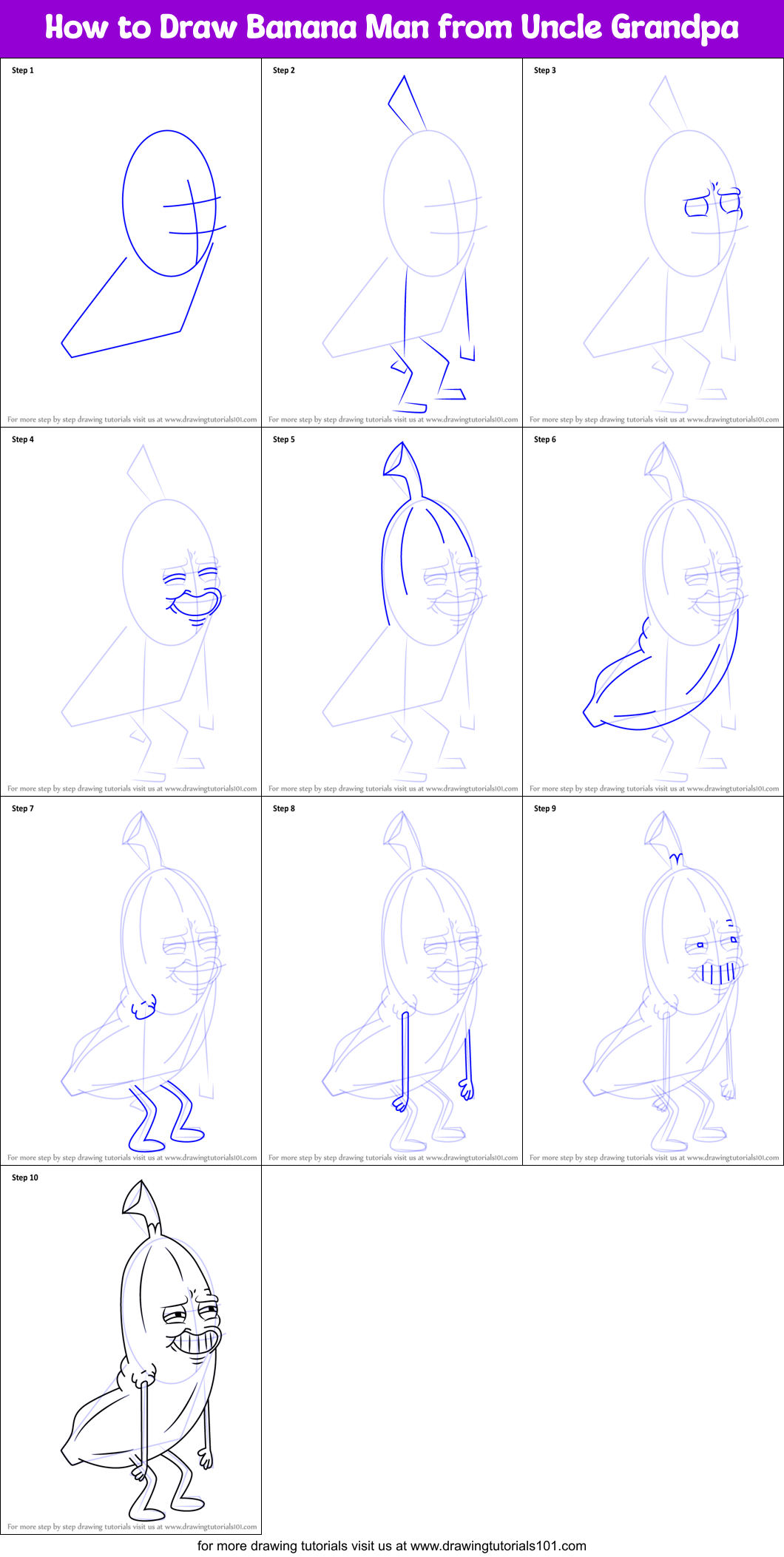784x1557 pixels.
Task: Open the Step 3 drawing panel
Action: click(x=653, y=243)
